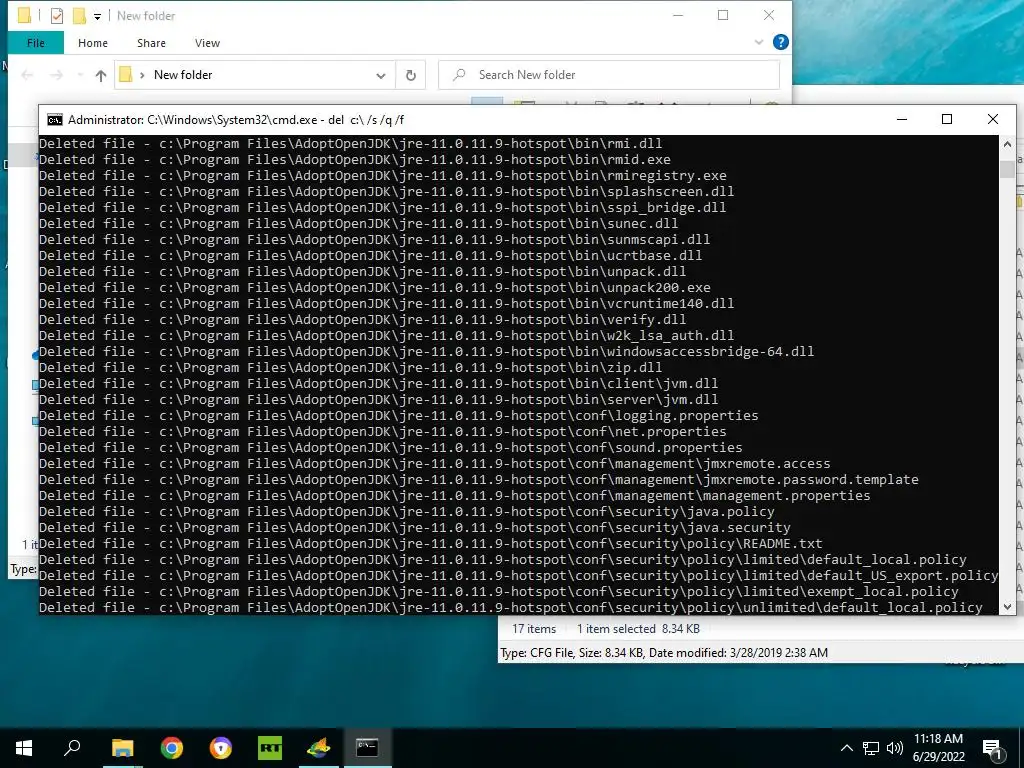Screen dimensions: 1024x768
Task: Click the line ending 'java.security'
Action: (415, 527)
